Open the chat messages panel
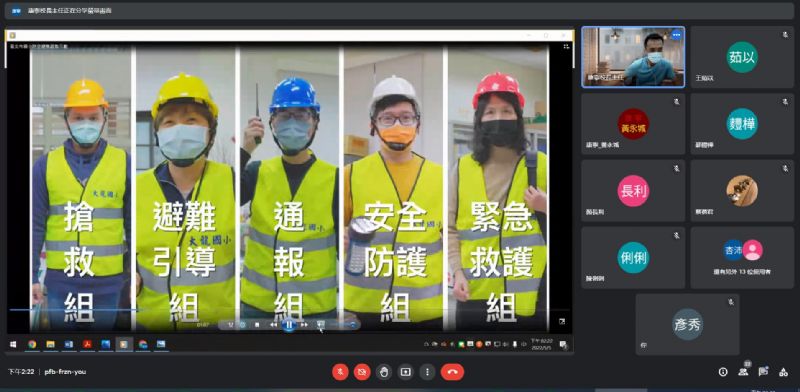The height and width of the screenshot is (392, 800). (x=763, y=372)
